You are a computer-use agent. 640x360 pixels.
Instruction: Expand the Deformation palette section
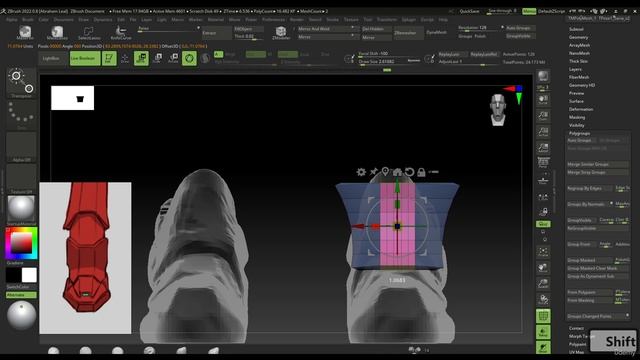581,109
